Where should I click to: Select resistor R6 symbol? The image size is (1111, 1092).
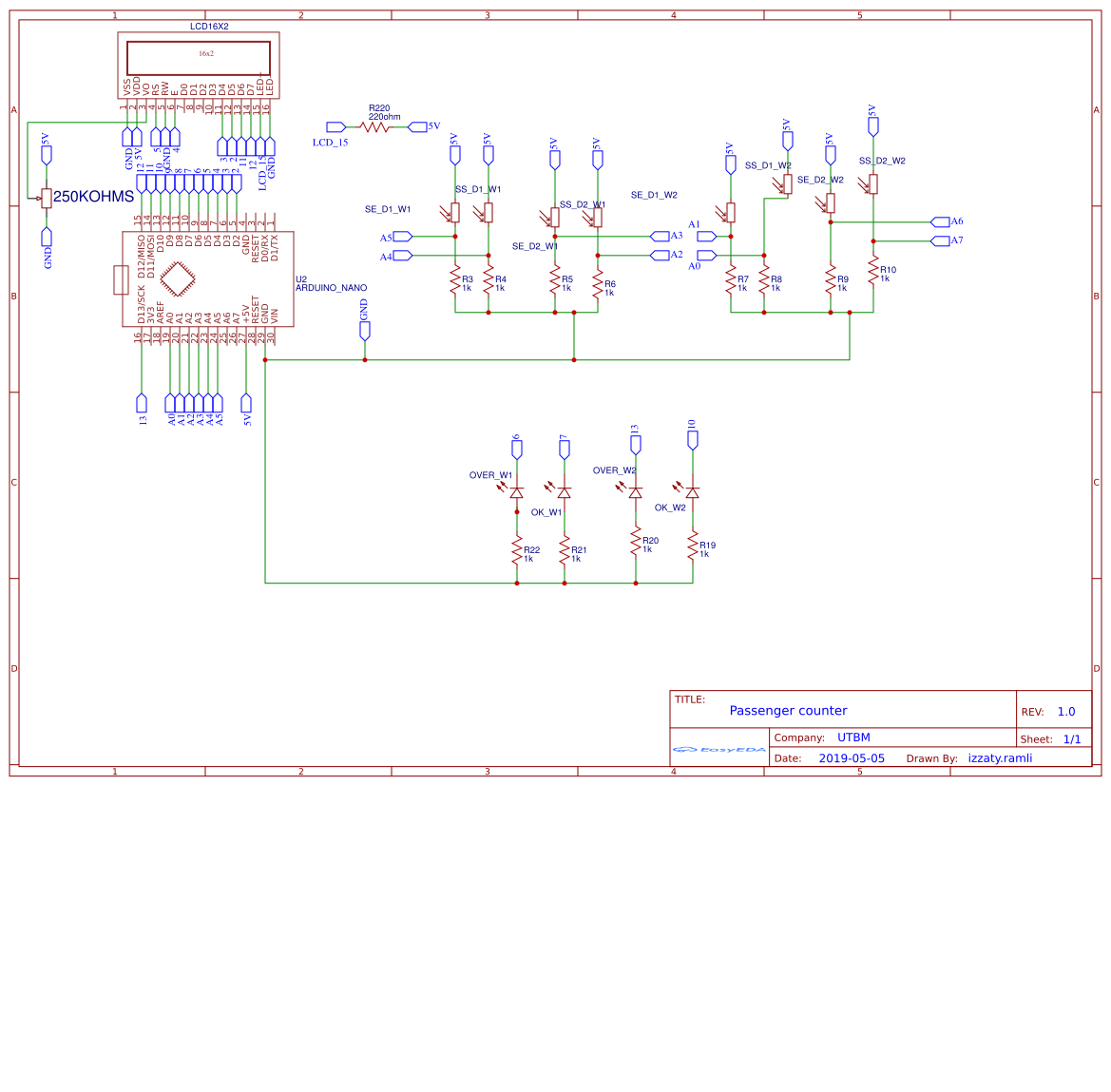(x=598, y=285)
